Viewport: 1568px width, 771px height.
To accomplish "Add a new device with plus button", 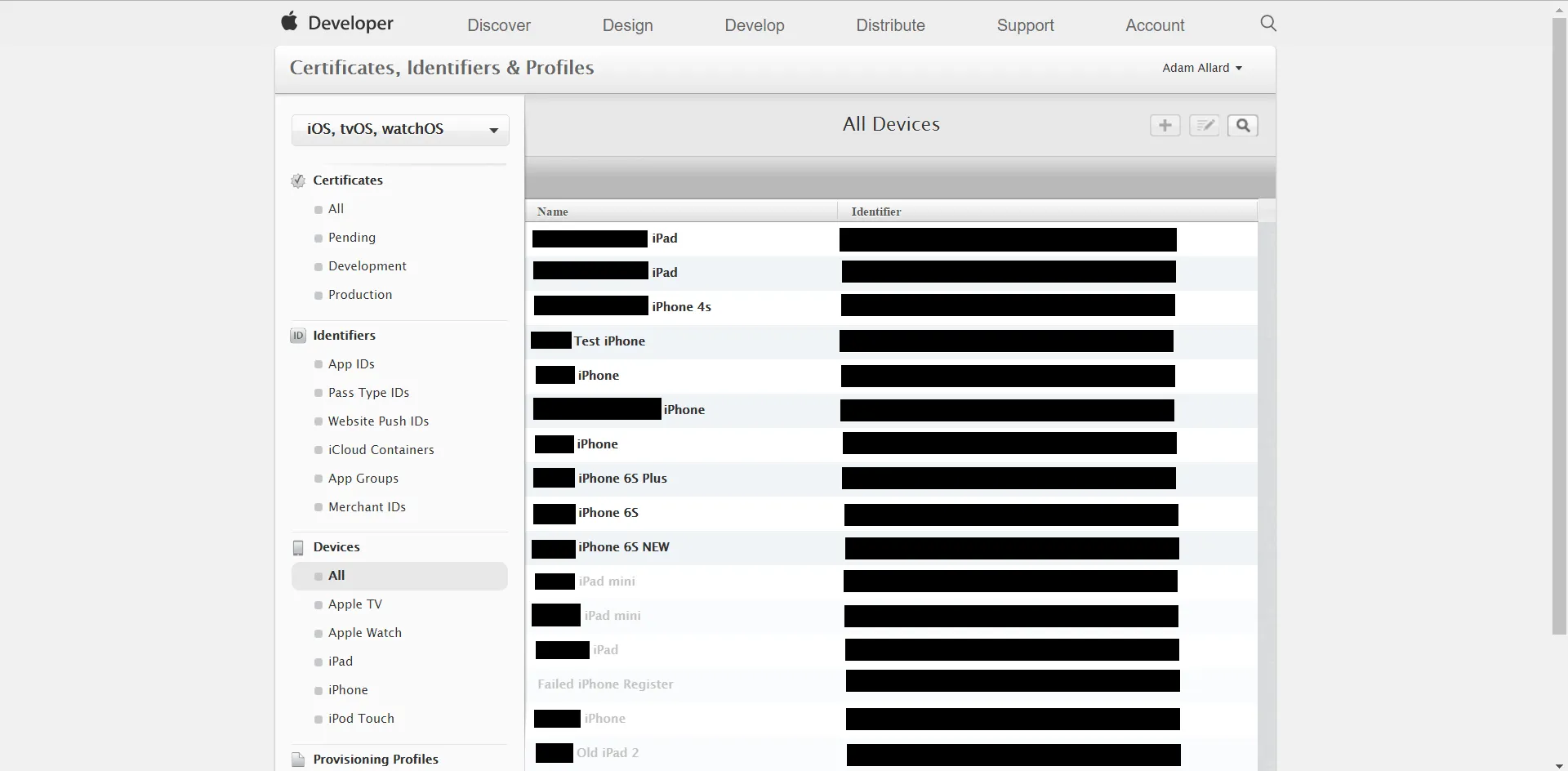I will point(1165,125).
